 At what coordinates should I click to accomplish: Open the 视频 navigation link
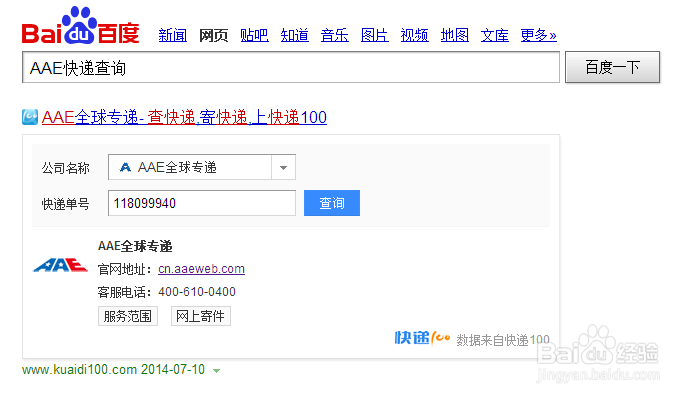click(x=415, y=35)
